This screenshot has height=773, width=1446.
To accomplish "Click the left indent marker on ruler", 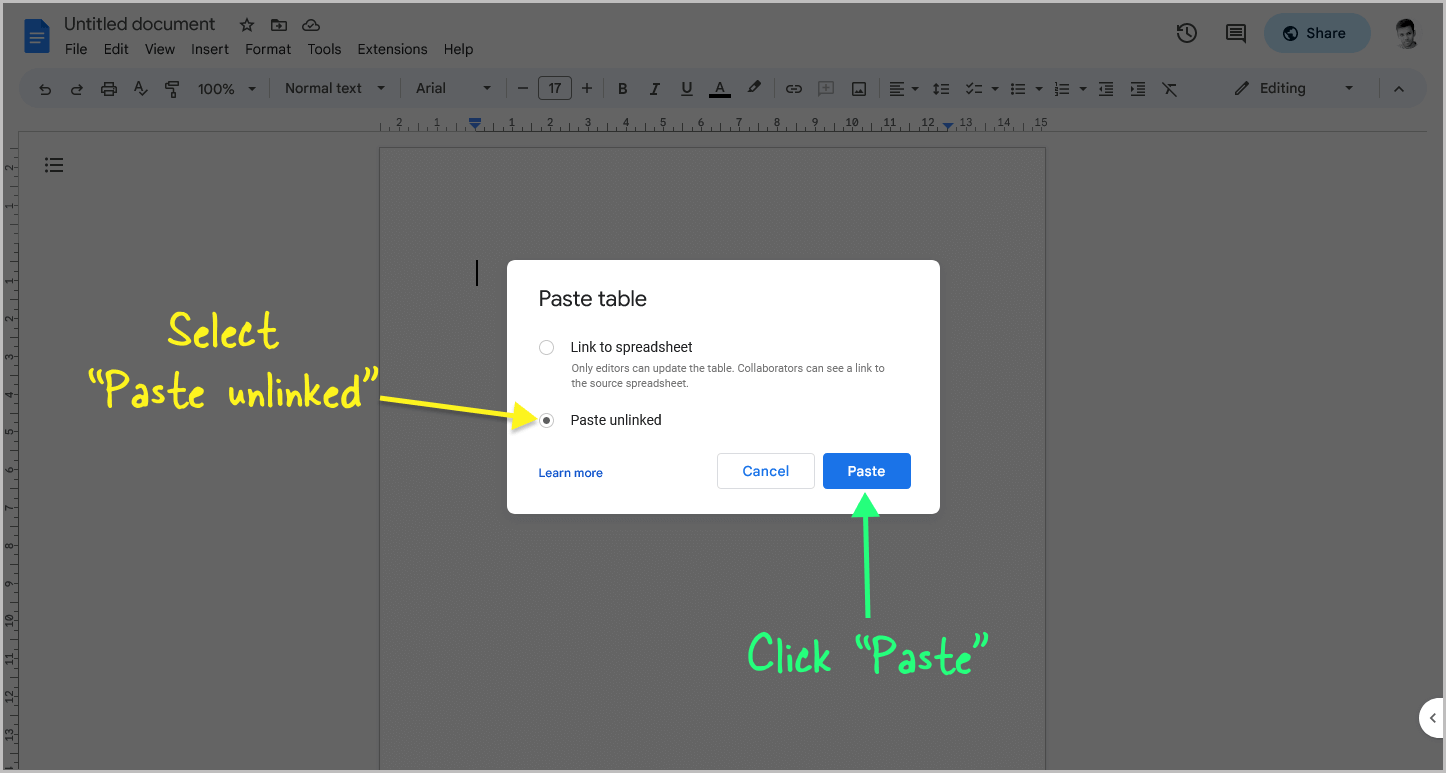I will coord(476,123).
